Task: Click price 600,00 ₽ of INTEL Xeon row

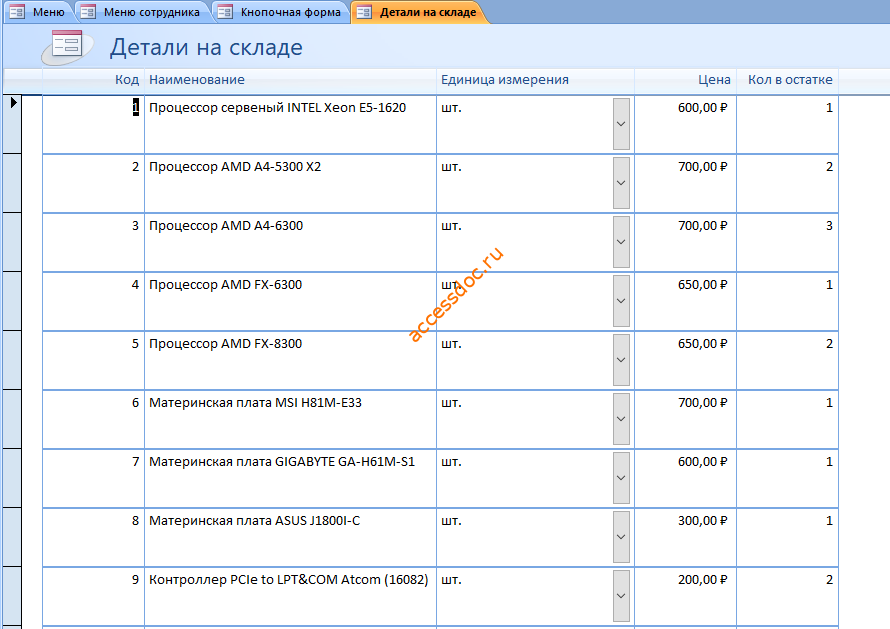Action: pyautogui.click(x=685, y=124)
